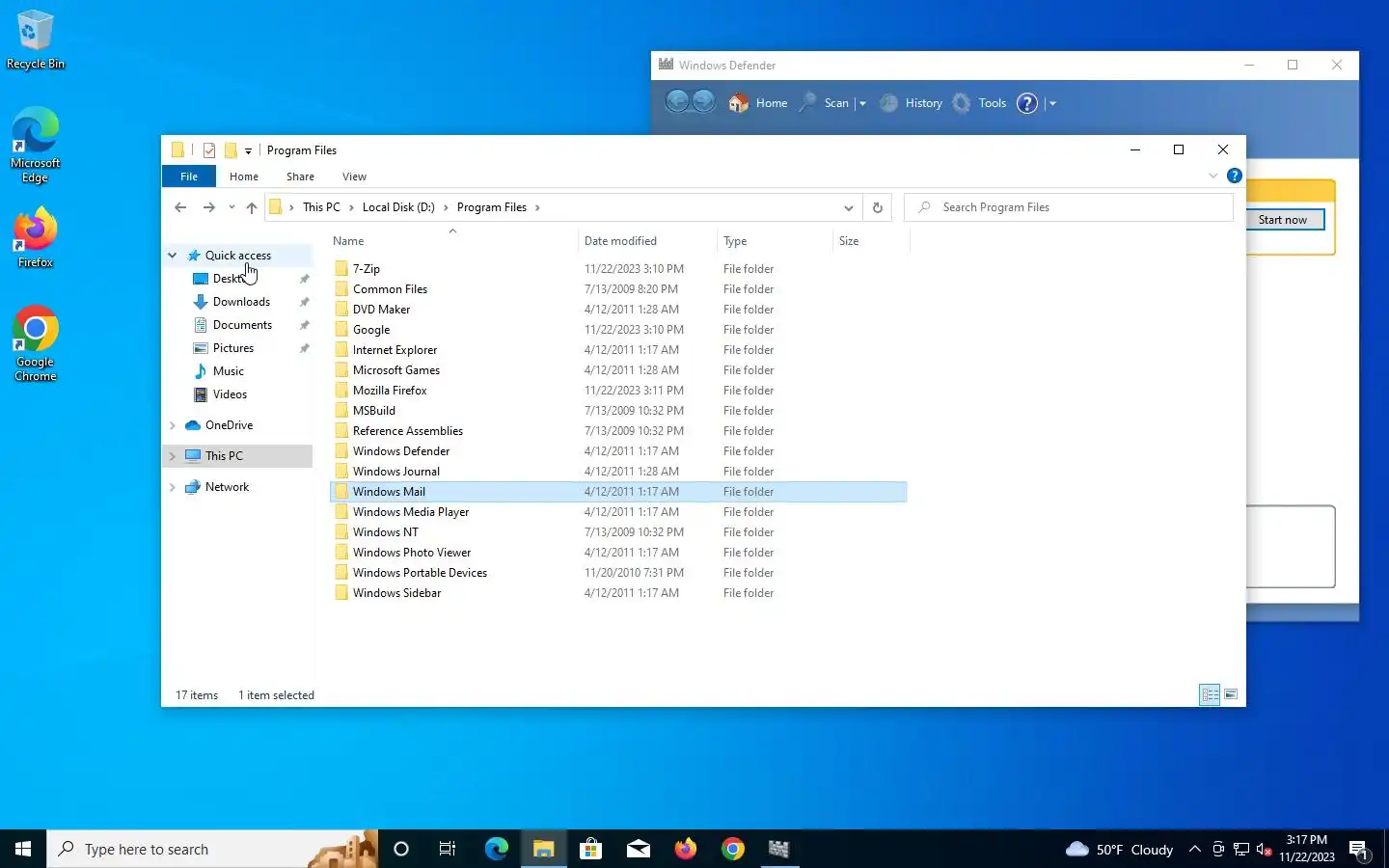Select the Windows Photo Viewer folder
Image resolution: width=1389 pixels, height=868 pixels.
click(x=412, y=553)
